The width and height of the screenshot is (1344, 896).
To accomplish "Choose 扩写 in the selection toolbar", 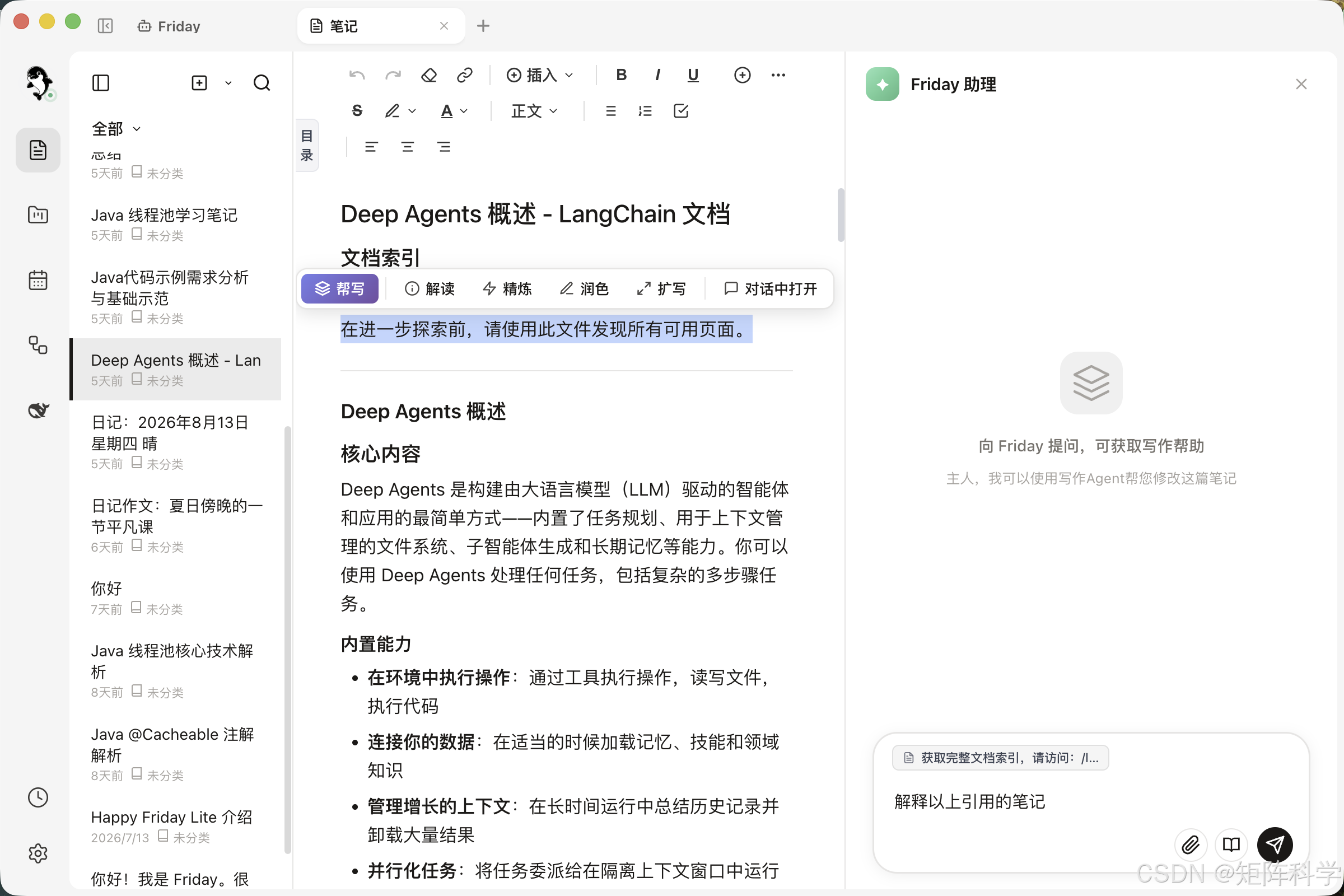I will tap(661, 288).
